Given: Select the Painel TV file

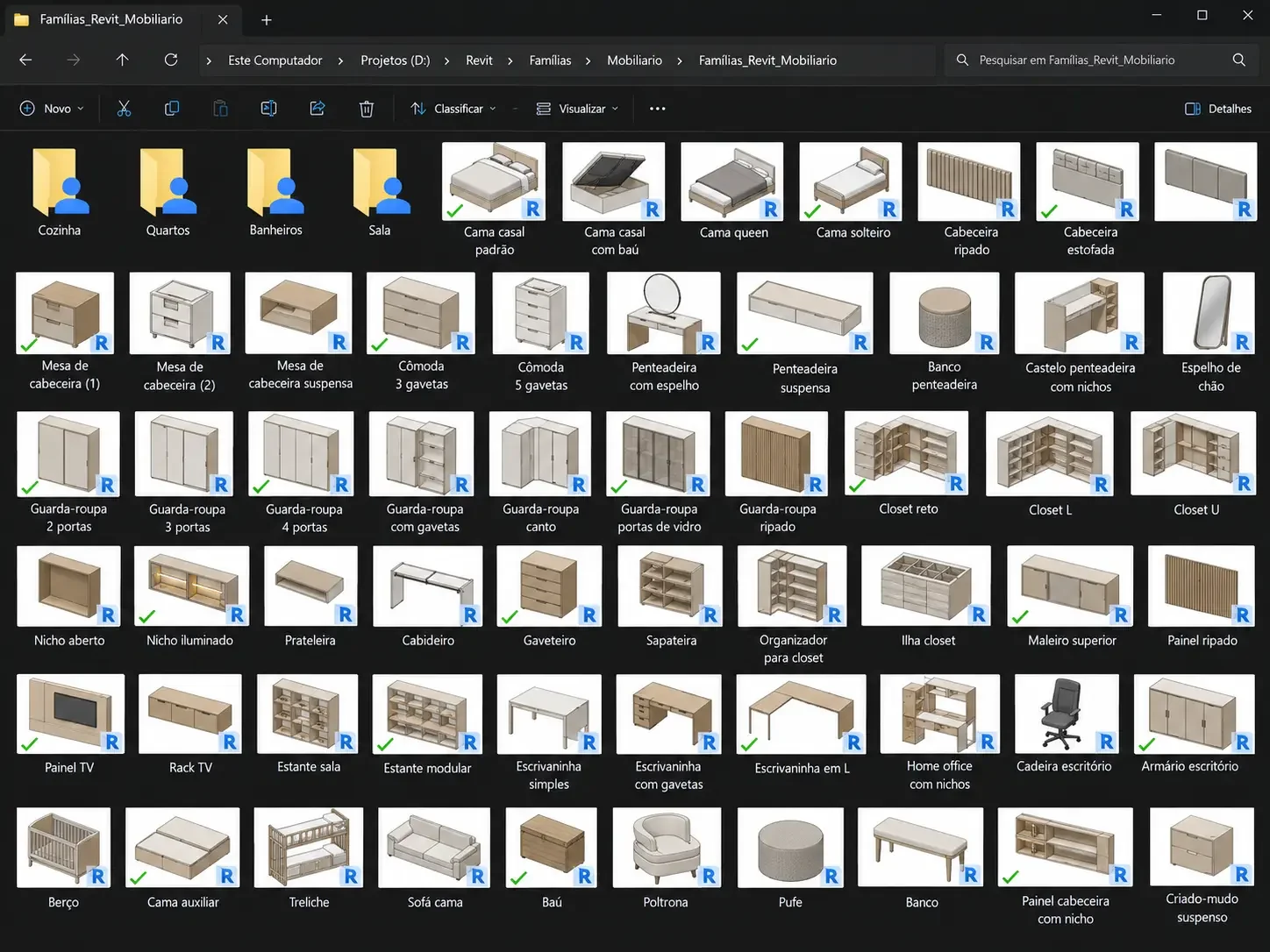Looking at the screenshot, I should (x=69, y=726).
